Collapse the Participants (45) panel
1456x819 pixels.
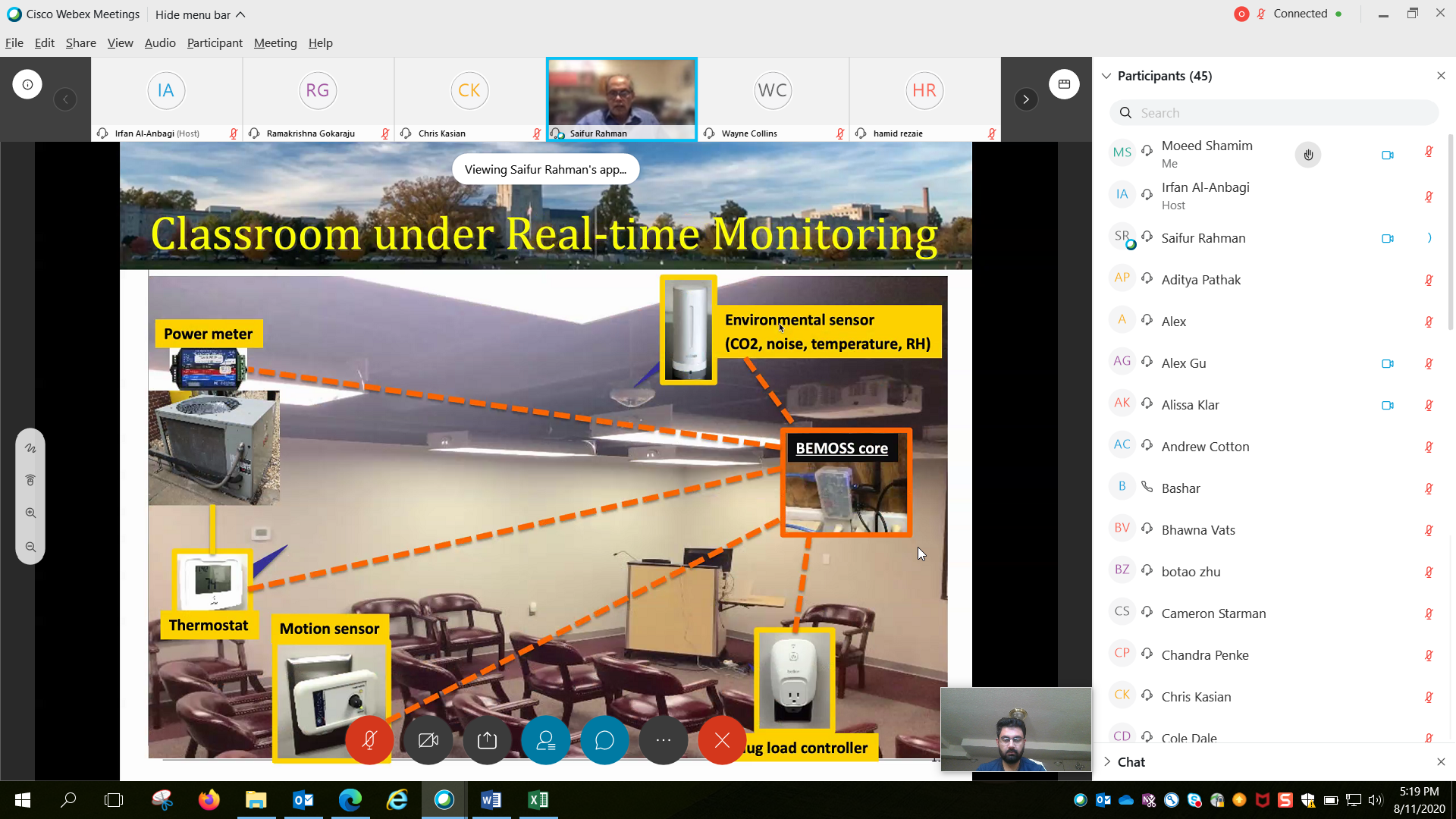(x=1106, y=76)
